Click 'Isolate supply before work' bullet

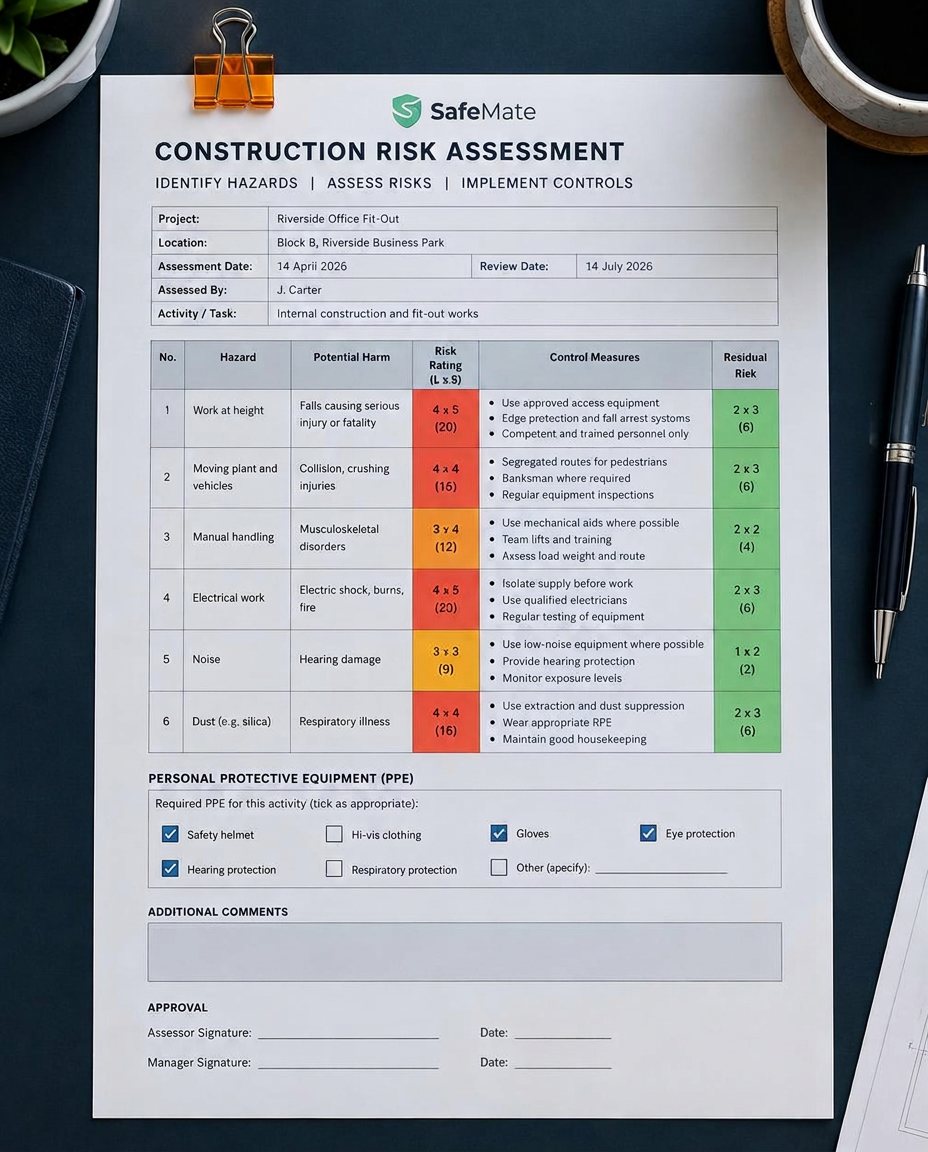(x=567, y=583)
